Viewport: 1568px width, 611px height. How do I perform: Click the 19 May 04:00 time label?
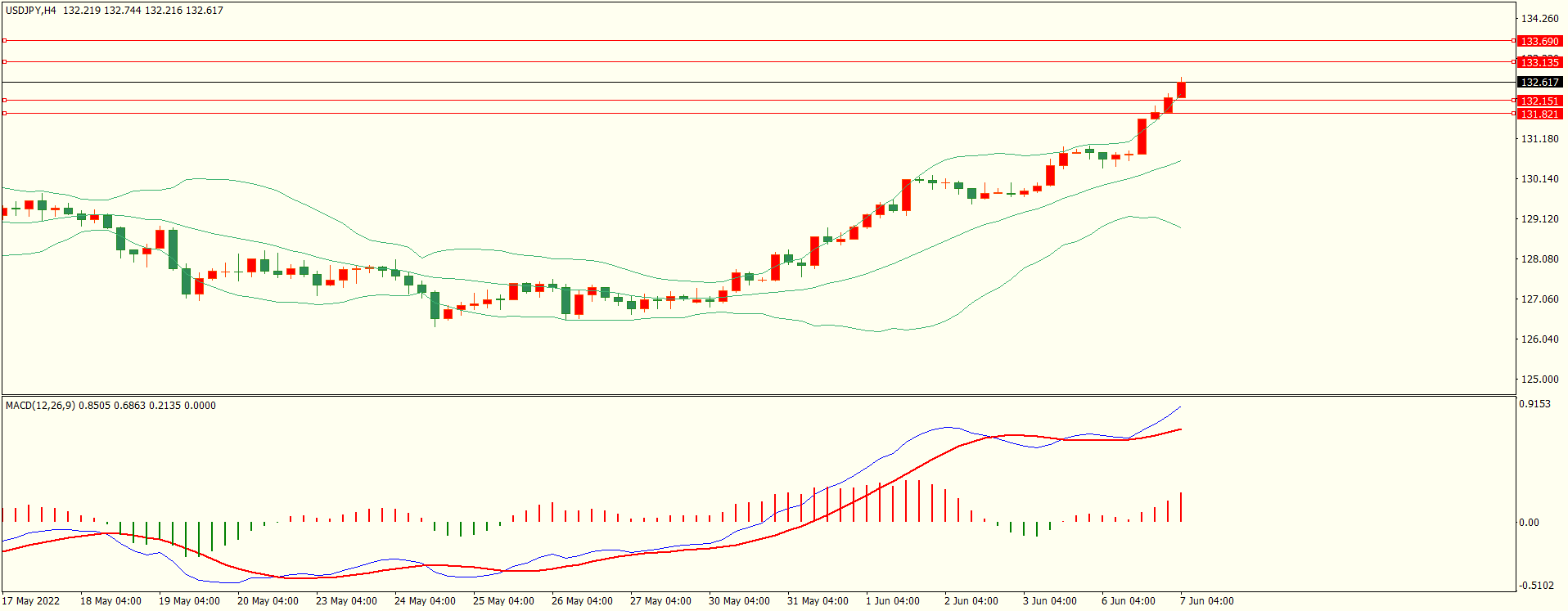pyautogui.click(x=189, y=601)
